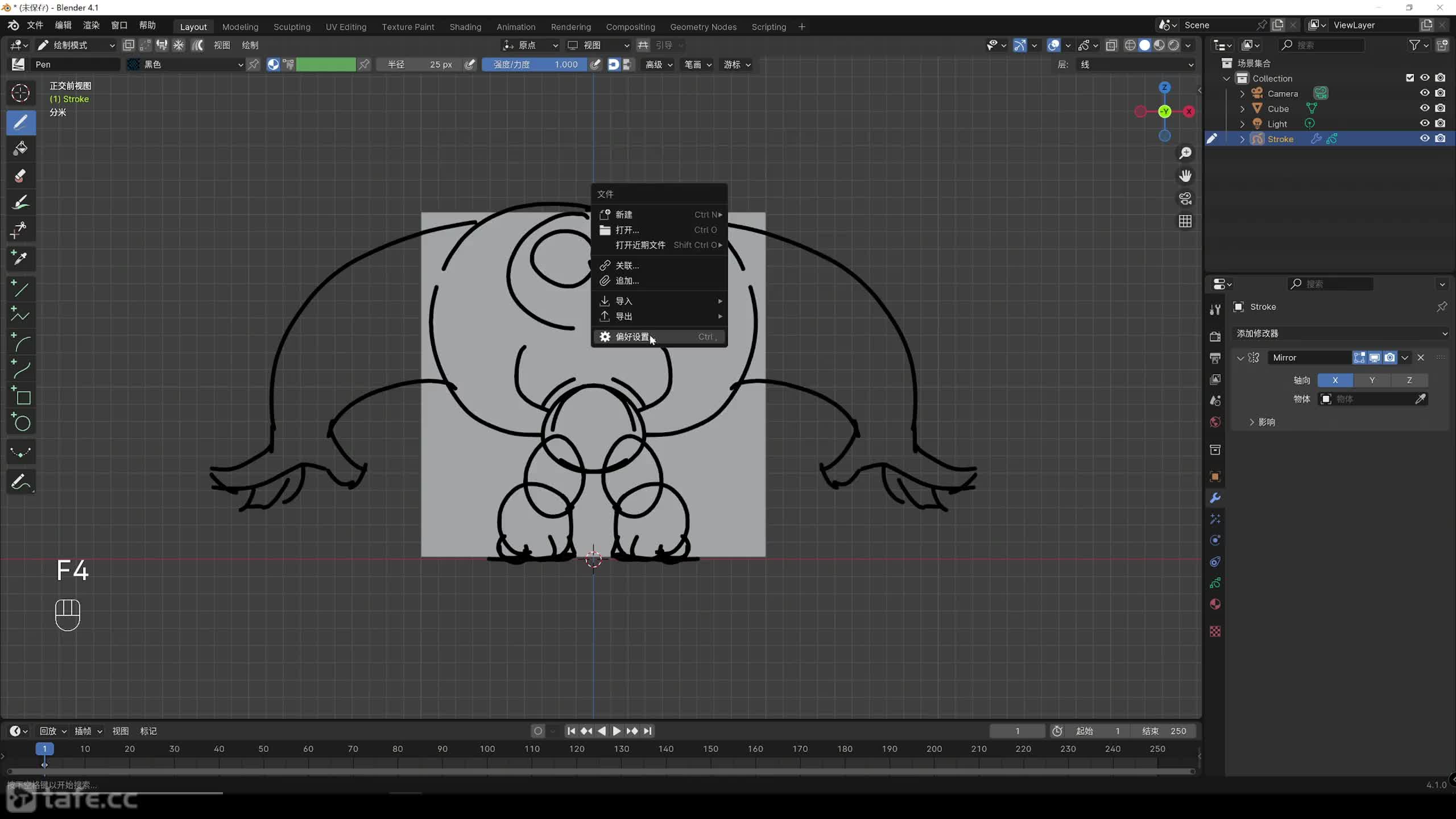Open the Visual Effects properties tab
Screen dimensions: 1456x819
tap(1215, 519)
